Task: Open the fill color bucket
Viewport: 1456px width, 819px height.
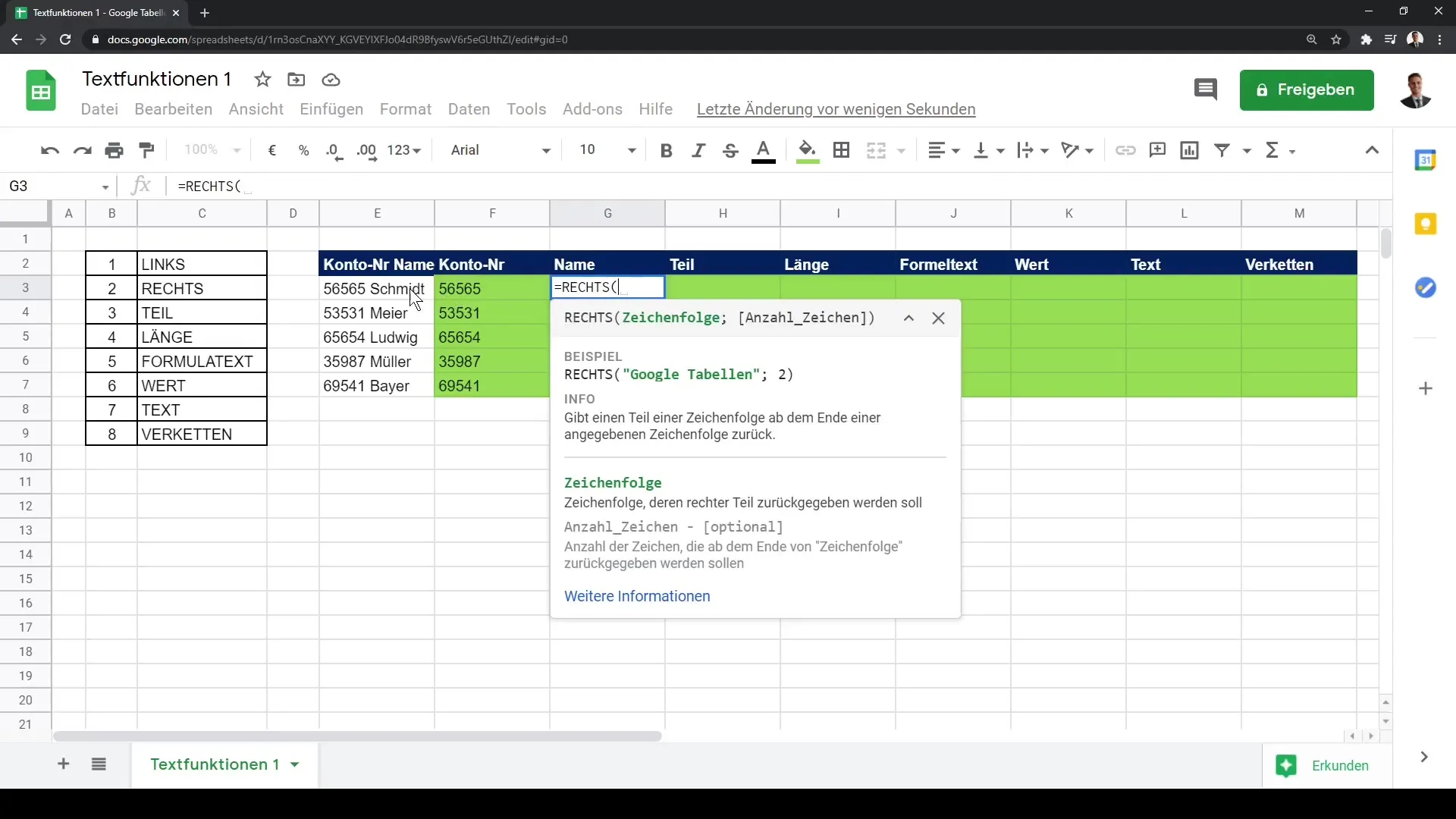Action: coord(808,151)
